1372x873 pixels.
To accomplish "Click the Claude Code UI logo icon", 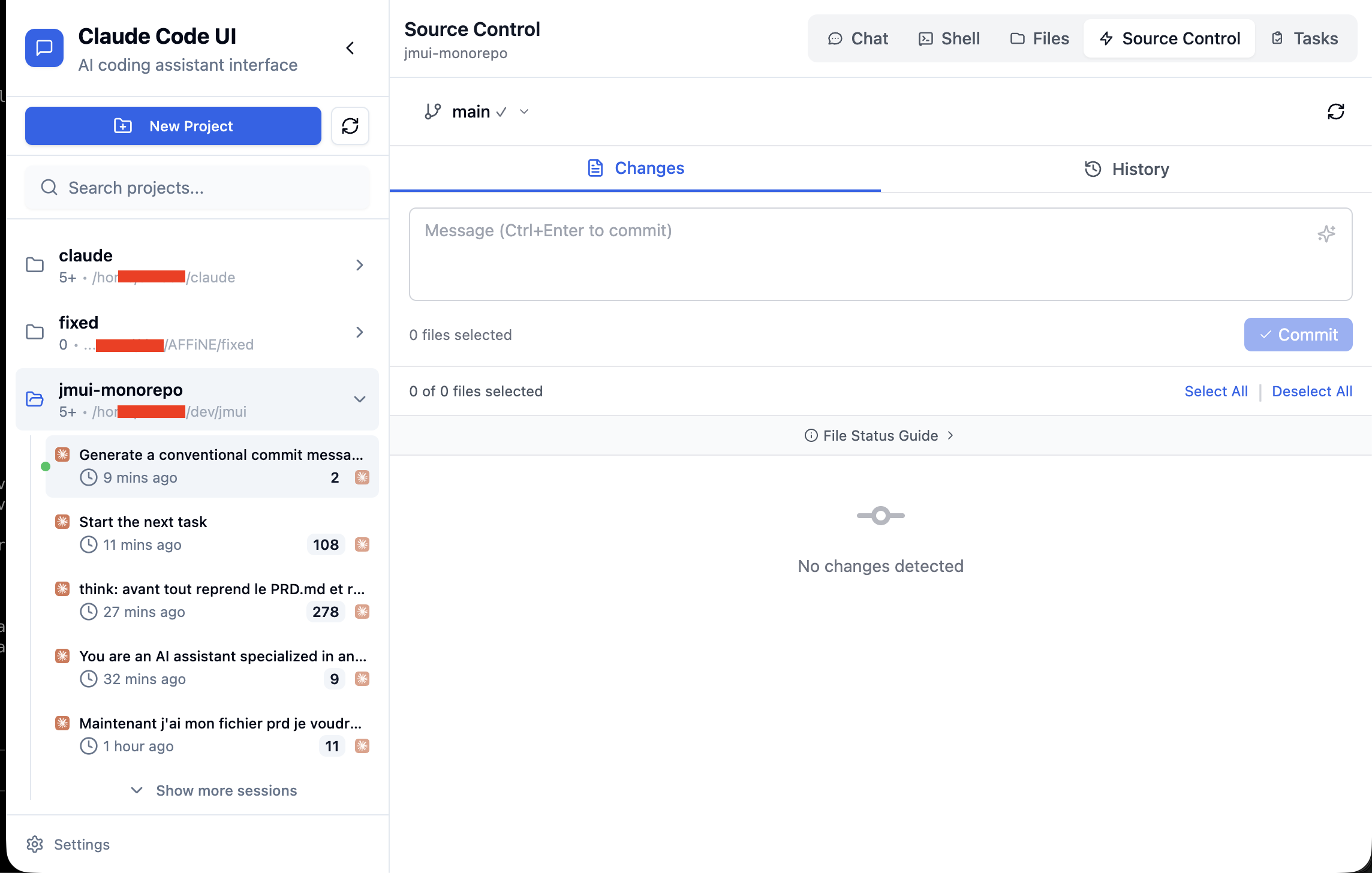I will tap(44, 48).
